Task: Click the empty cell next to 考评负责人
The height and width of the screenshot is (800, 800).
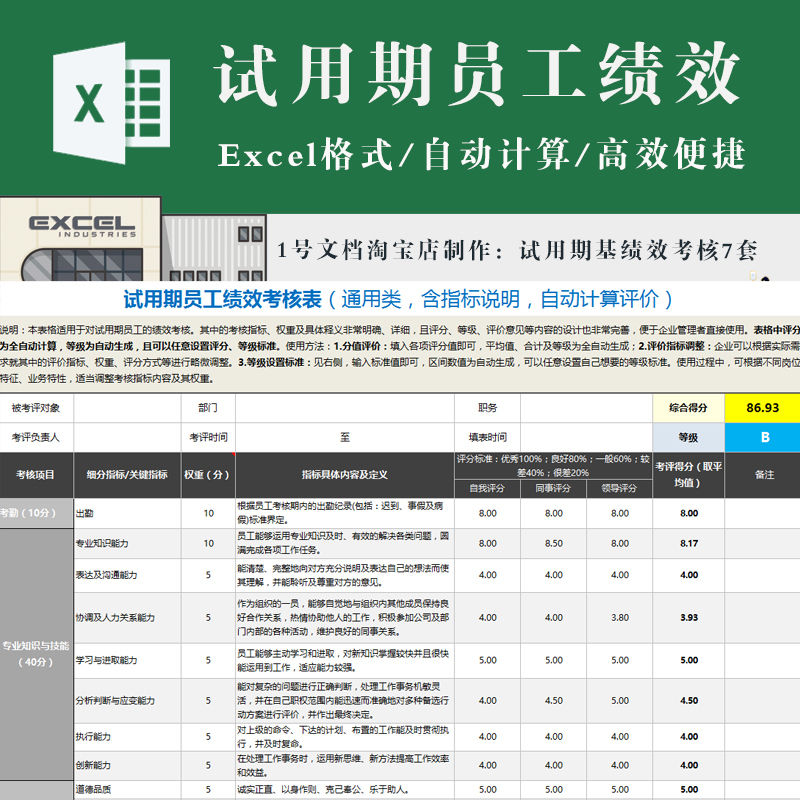Action: tap(127, 437)
